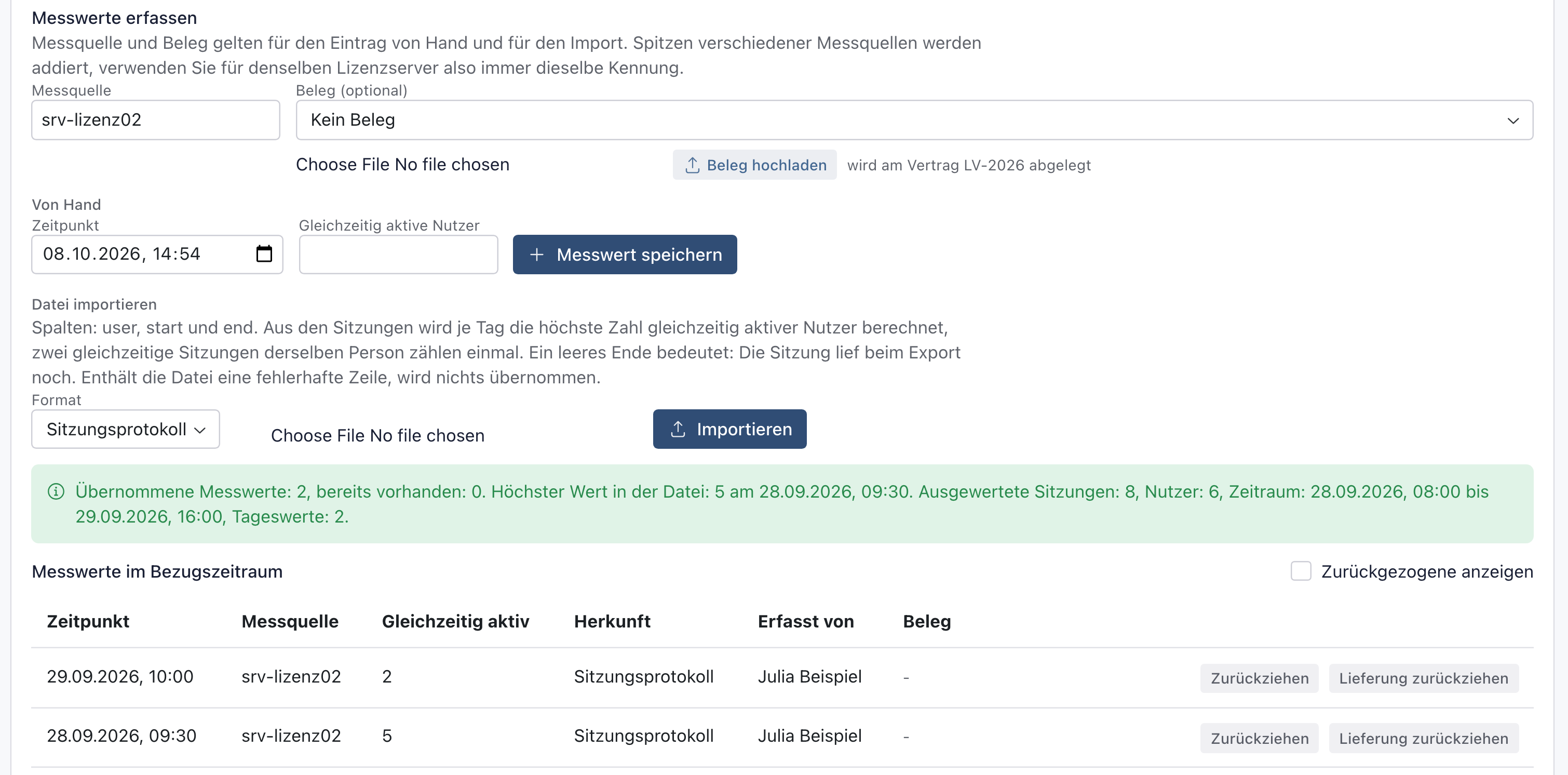Click the Importieren button
The width and height of the screenshot is (1568, 775).
730,429
